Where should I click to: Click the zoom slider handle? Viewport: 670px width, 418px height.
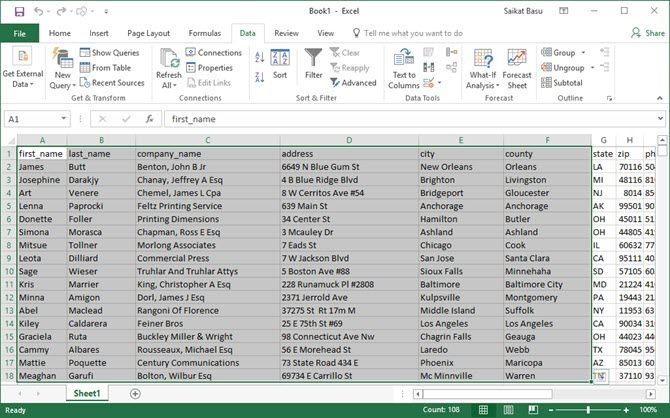[588, 410]
